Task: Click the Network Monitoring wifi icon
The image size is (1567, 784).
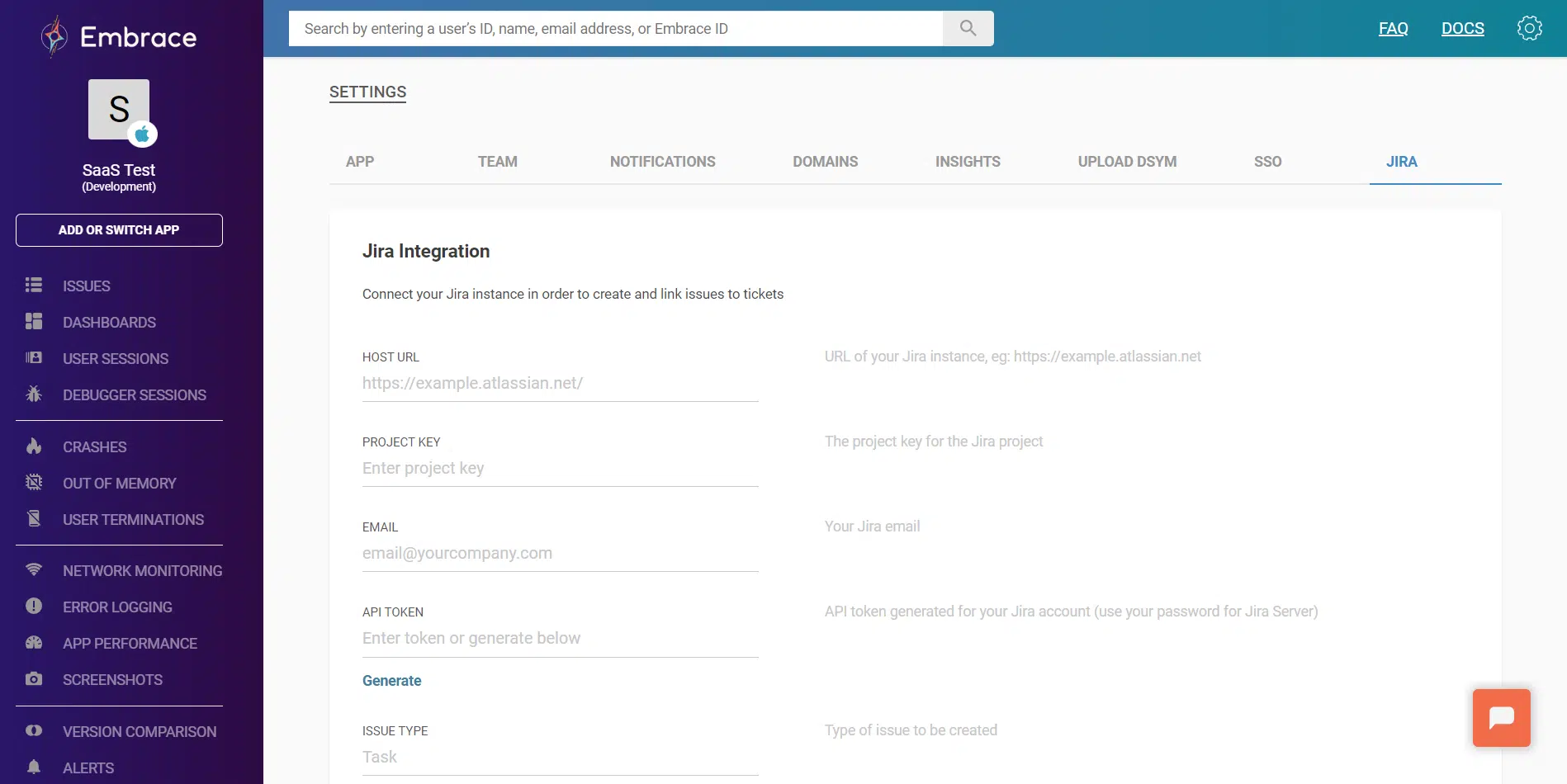Action: click(x=34, y=570)
